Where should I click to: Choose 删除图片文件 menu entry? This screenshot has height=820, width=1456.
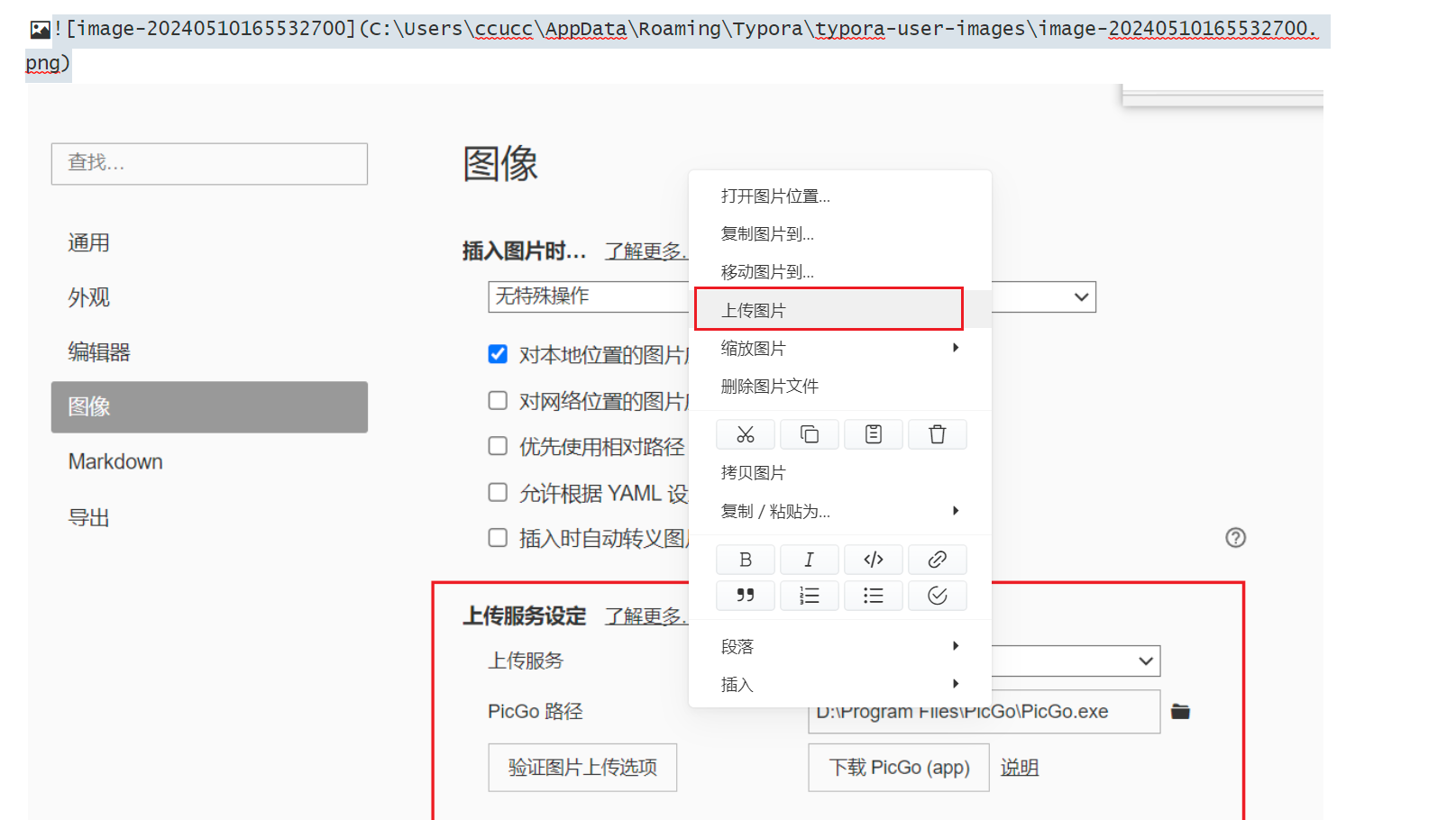(840, 386)
